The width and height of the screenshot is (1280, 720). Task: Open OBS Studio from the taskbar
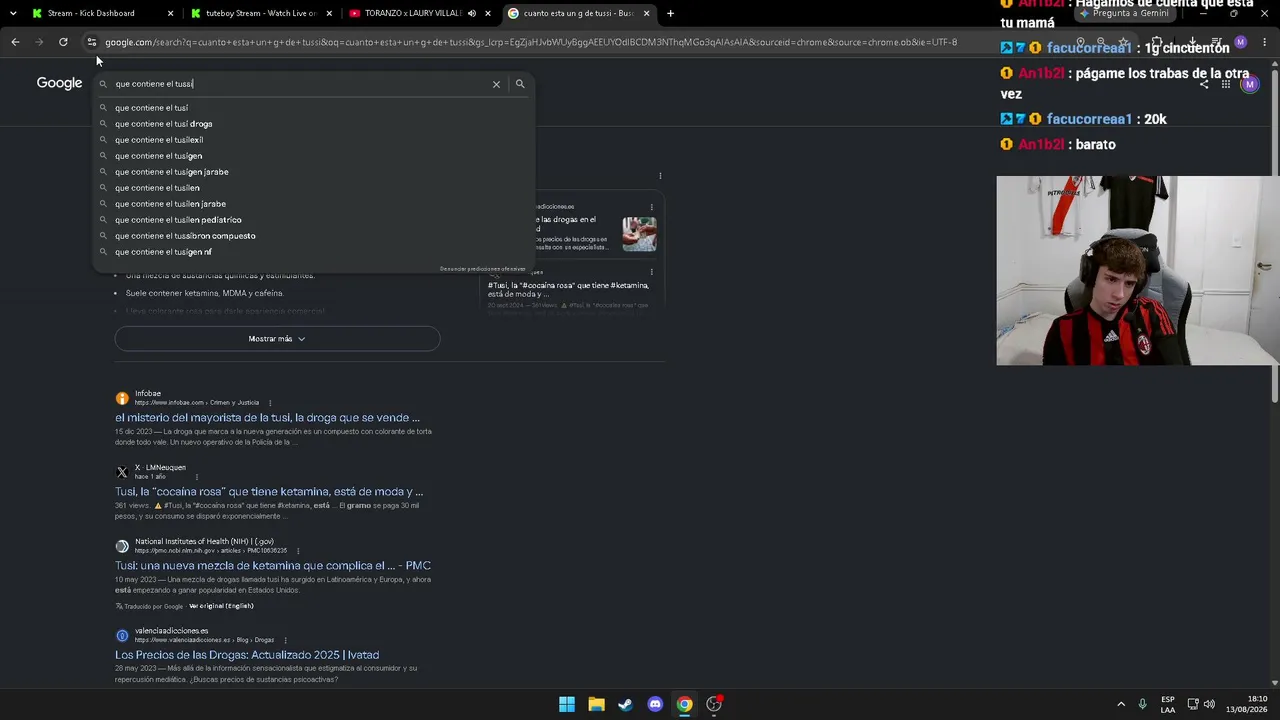tap(714, 704)
